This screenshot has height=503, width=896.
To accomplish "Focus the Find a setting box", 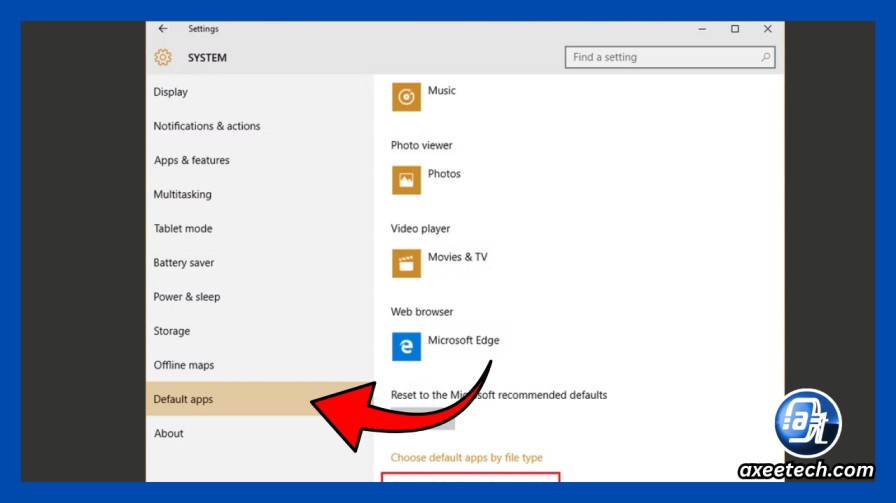I will coord(670,57).
